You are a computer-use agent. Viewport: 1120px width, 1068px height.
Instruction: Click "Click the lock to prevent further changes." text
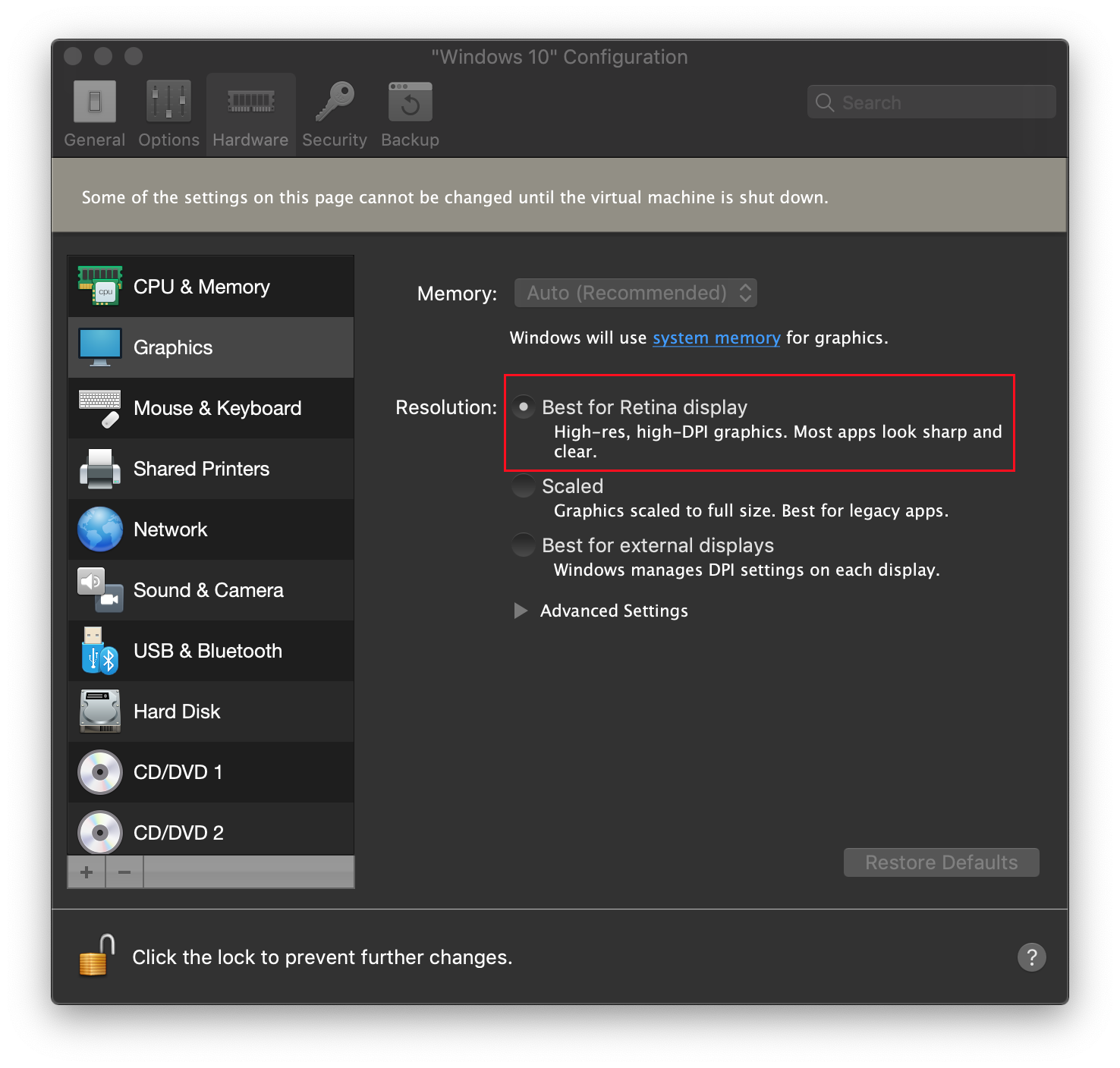[x=322, y=957]
